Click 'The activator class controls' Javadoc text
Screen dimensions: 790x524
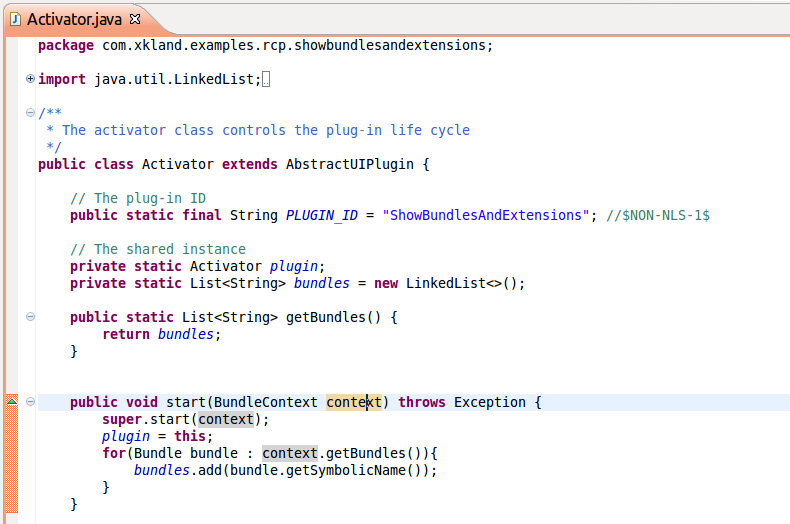(x=174, y=130)
